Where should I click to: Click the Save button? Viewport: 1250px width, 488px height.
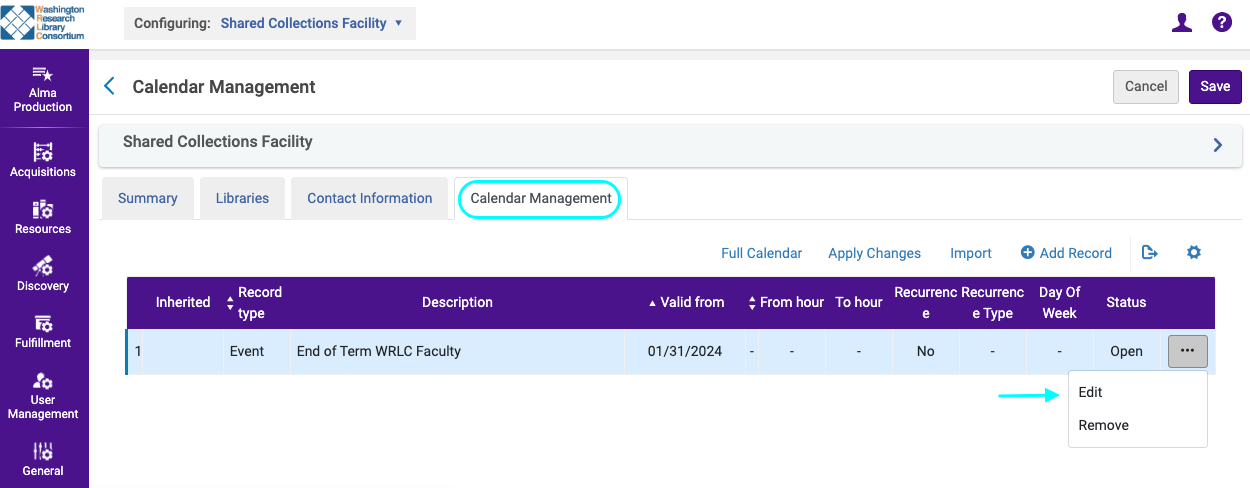pyautogui.click(x=1215, y=87)
